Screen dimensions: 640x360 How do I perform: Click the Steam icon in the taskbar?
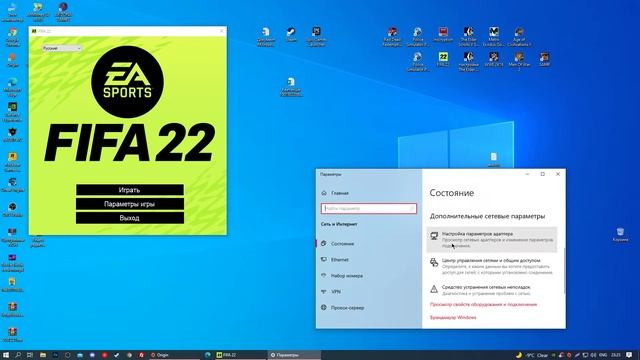click(x=117, y=355)
